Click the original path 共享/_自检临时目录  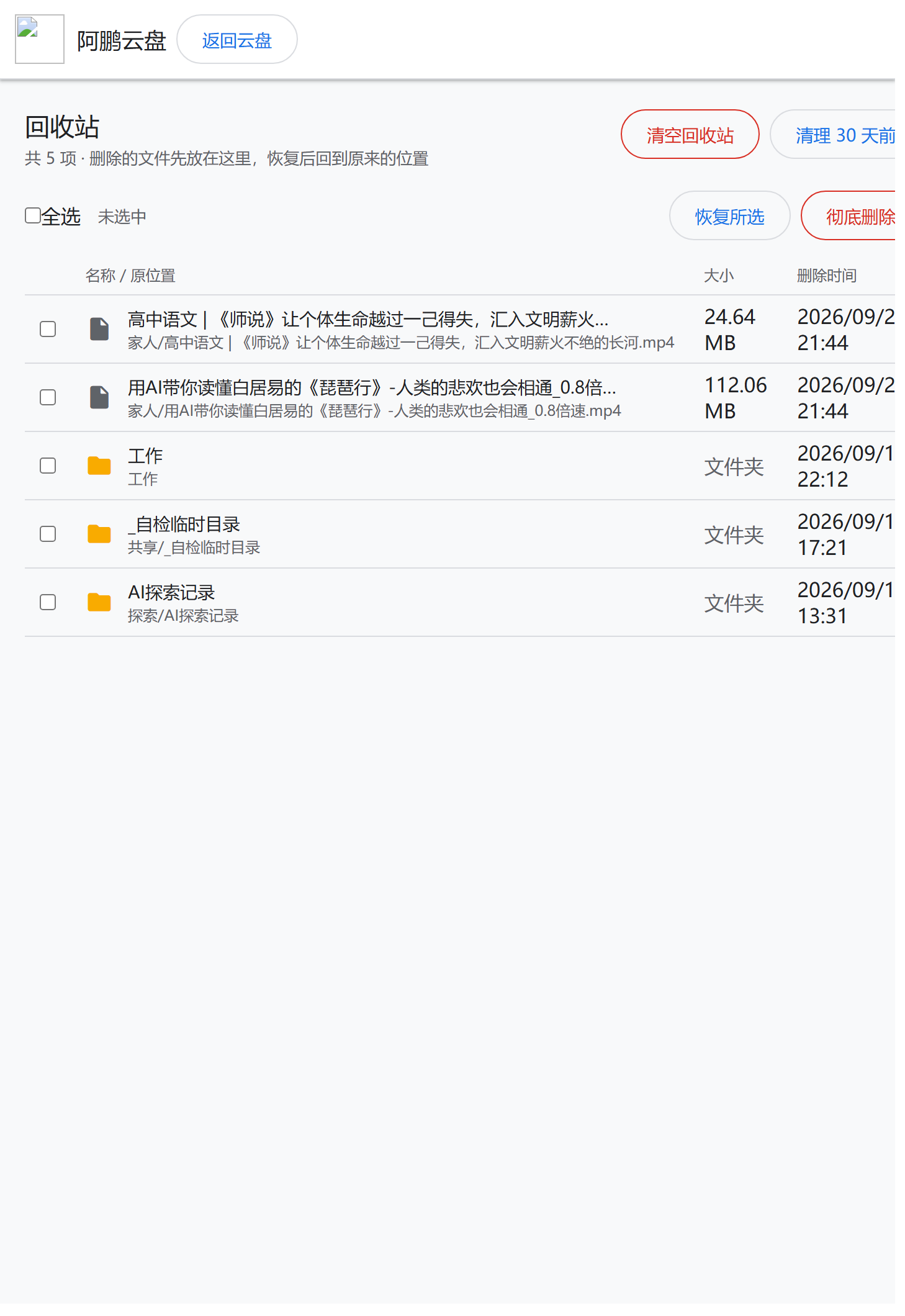[194, 548]
